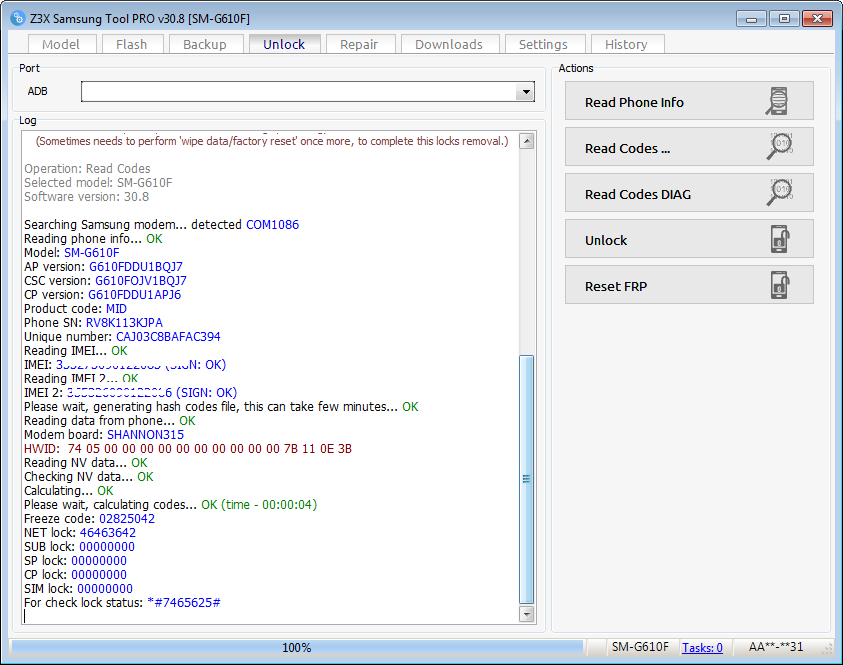The height and width of the screenshot is (665, 843).
Task: Click the Z3X application title icon
Action: 18,18
